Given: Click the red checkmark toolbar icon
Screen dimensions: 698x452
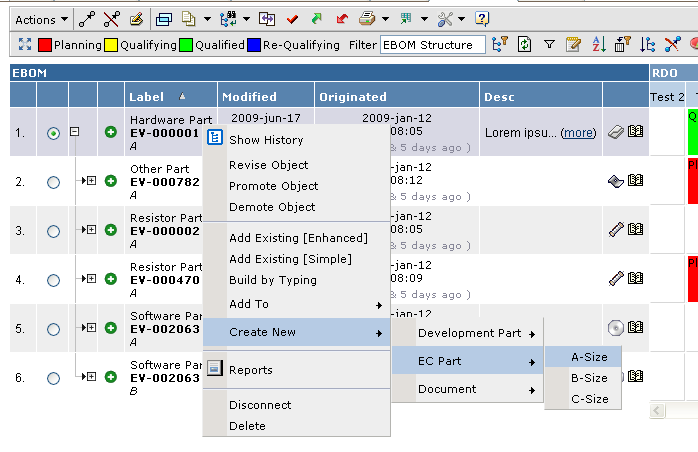Looking at the screenshot, I should click(293, 19).
